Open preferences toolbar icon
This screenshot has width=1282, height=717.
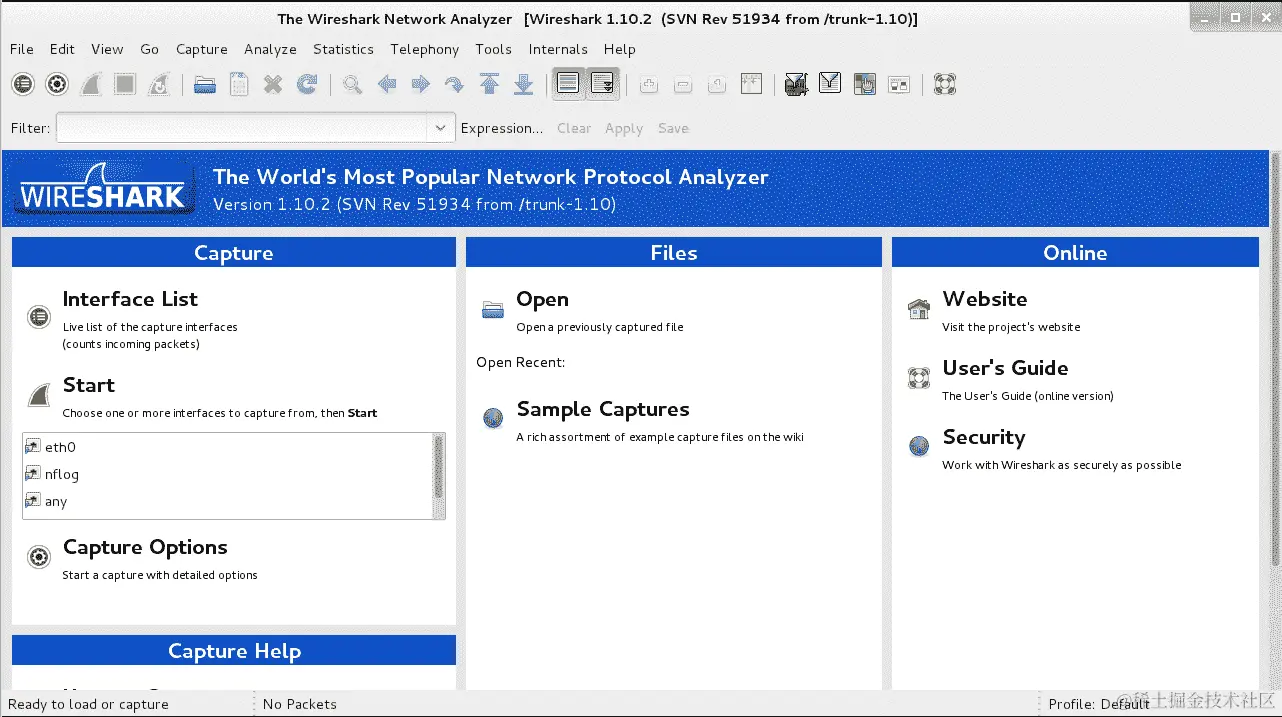pyautogui.click(x=899, y=84)
